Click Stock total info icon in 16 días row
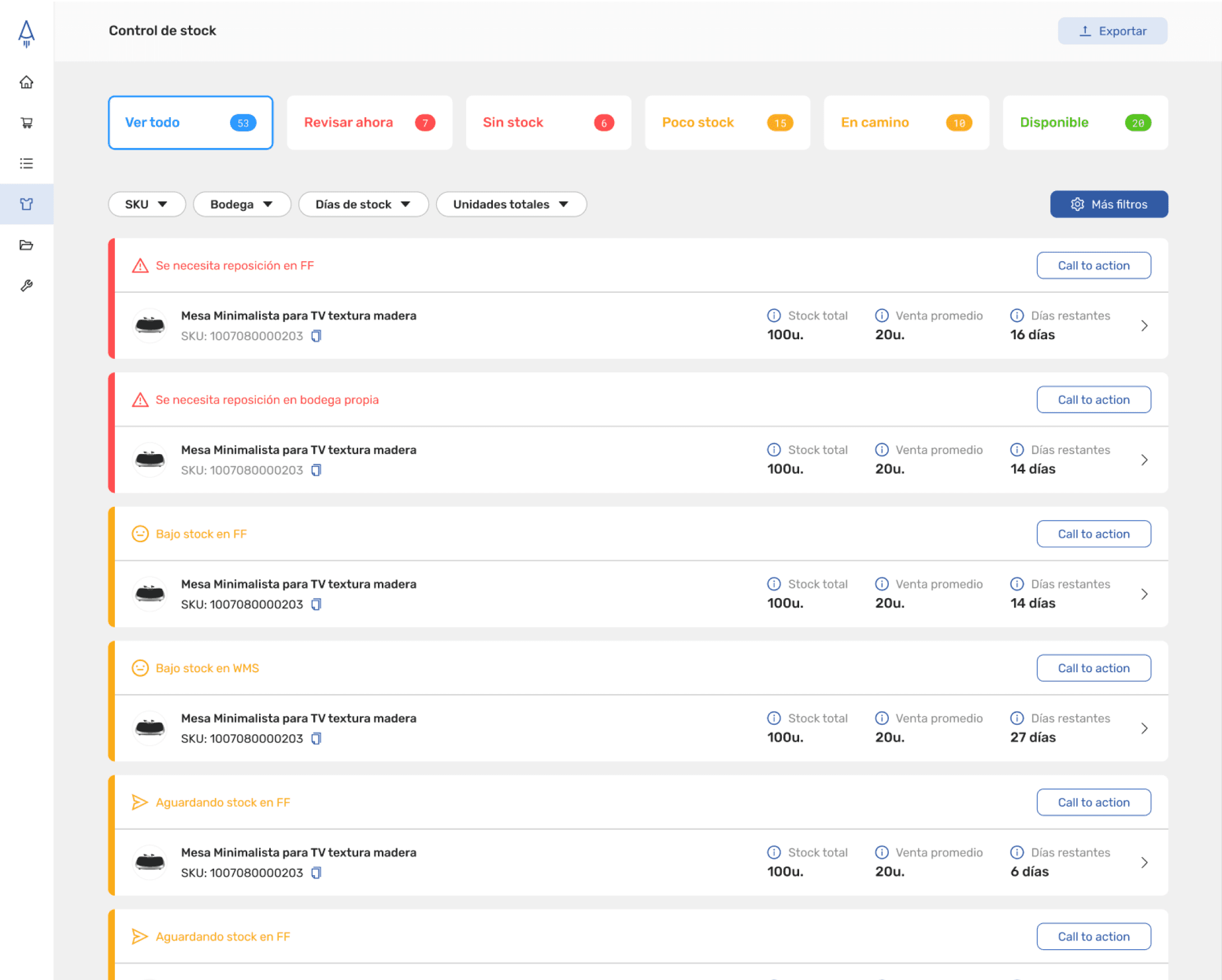The height and width of the screenshot is (980, 1222). (774, 316)
